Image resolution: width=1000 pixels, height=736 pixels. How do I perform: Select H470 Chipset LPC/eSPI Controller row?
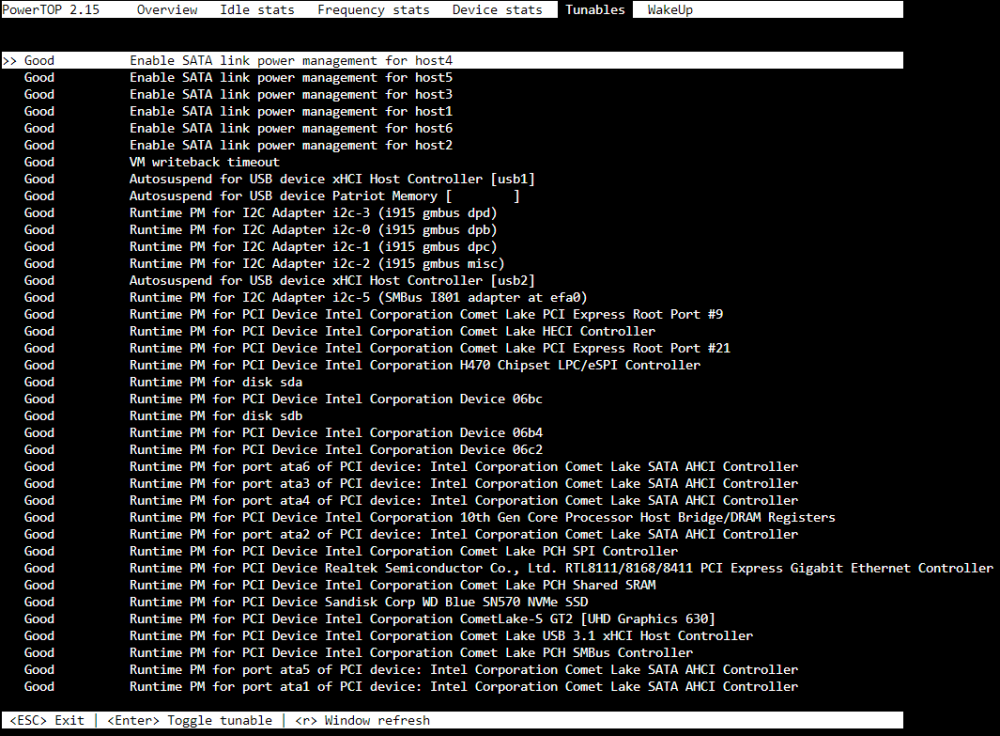pos(452,365)
